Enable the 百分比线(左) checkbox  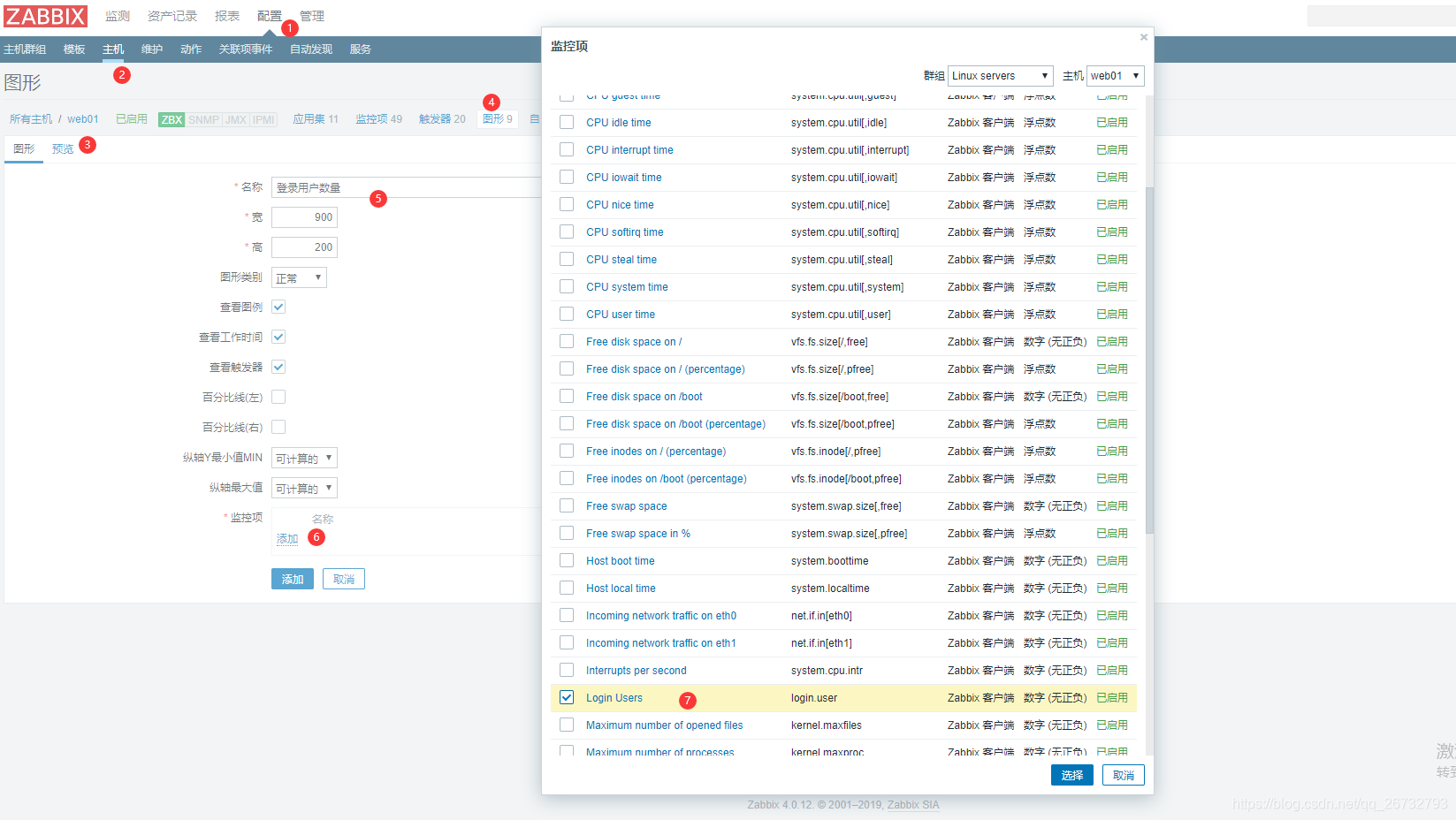coord(278,397)
